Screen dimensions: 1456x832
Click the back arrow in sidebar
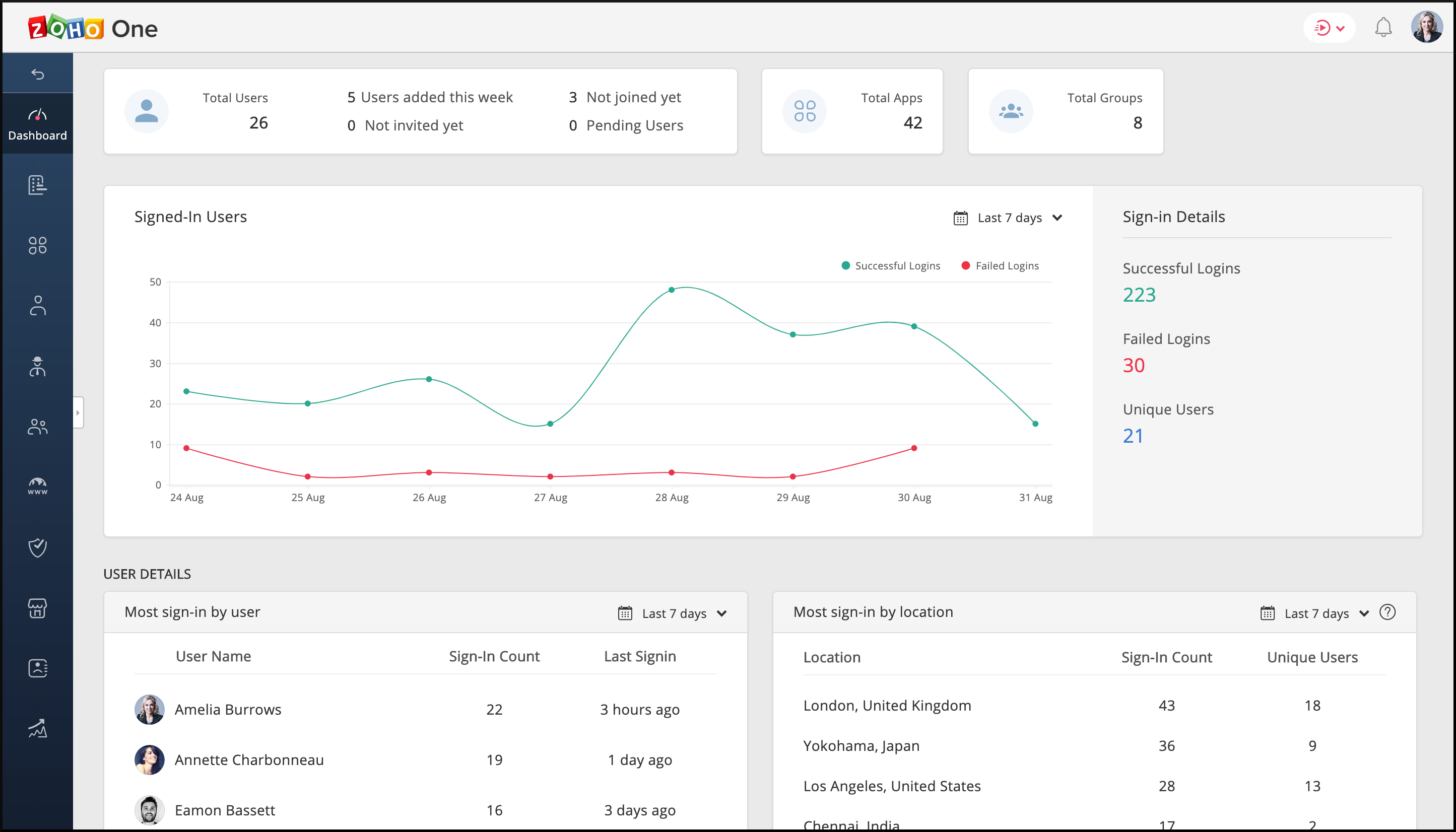pyautogui.click(x=38, y=74)
